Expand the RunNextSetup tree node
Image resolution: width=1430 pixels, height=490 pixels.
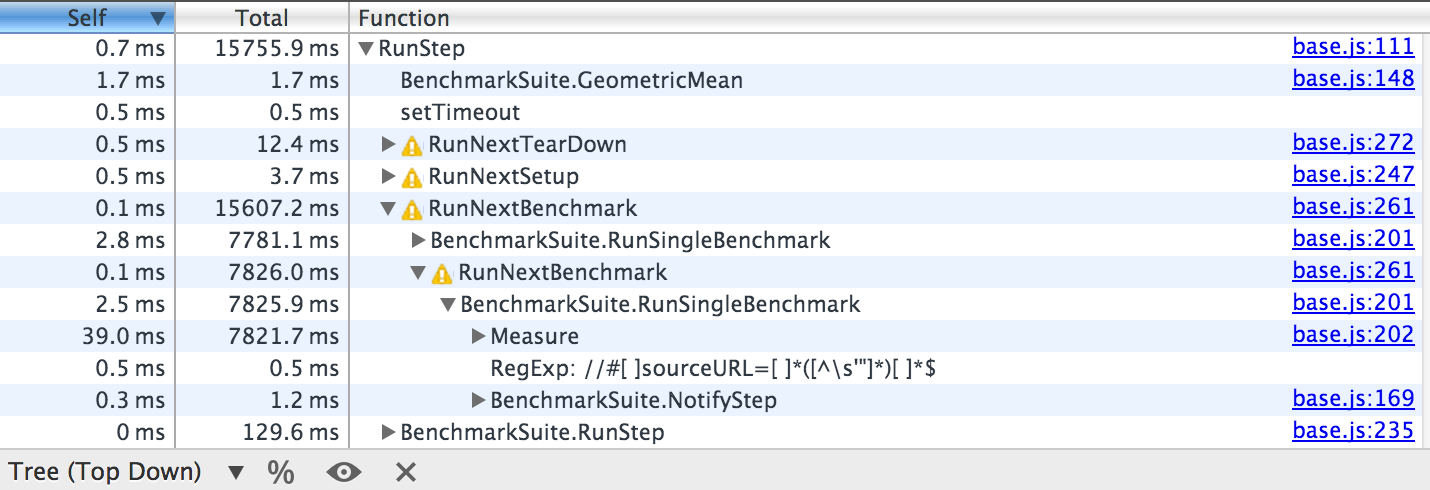click(x=389, y=177)
